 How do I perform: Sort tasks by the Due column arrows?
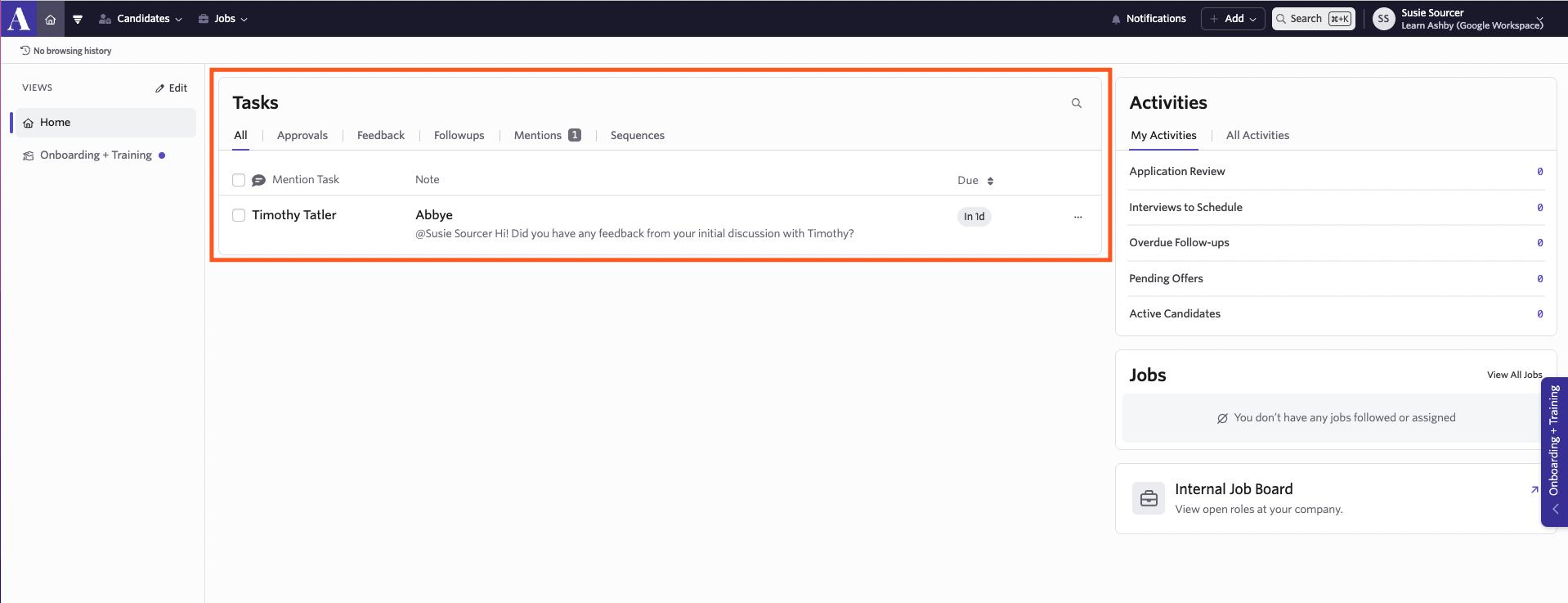[x=990, y=181]
